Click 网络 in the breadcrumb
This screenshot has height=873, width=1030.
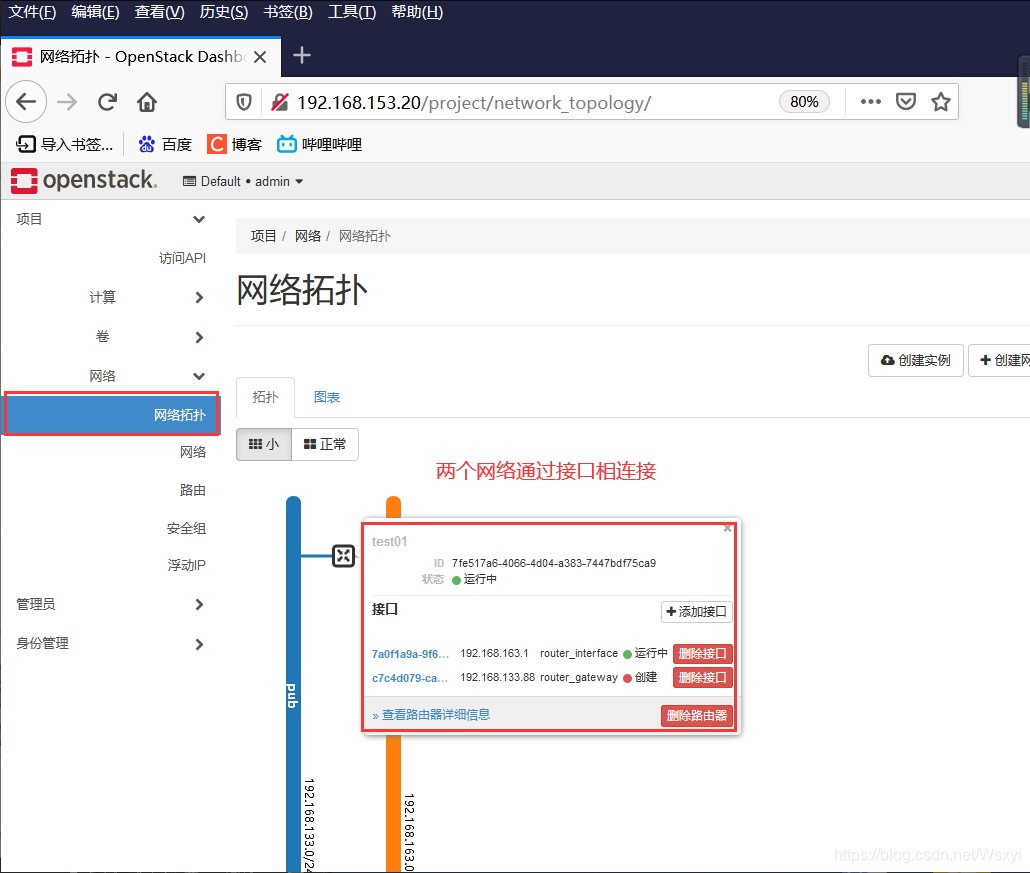click(307, 236)
